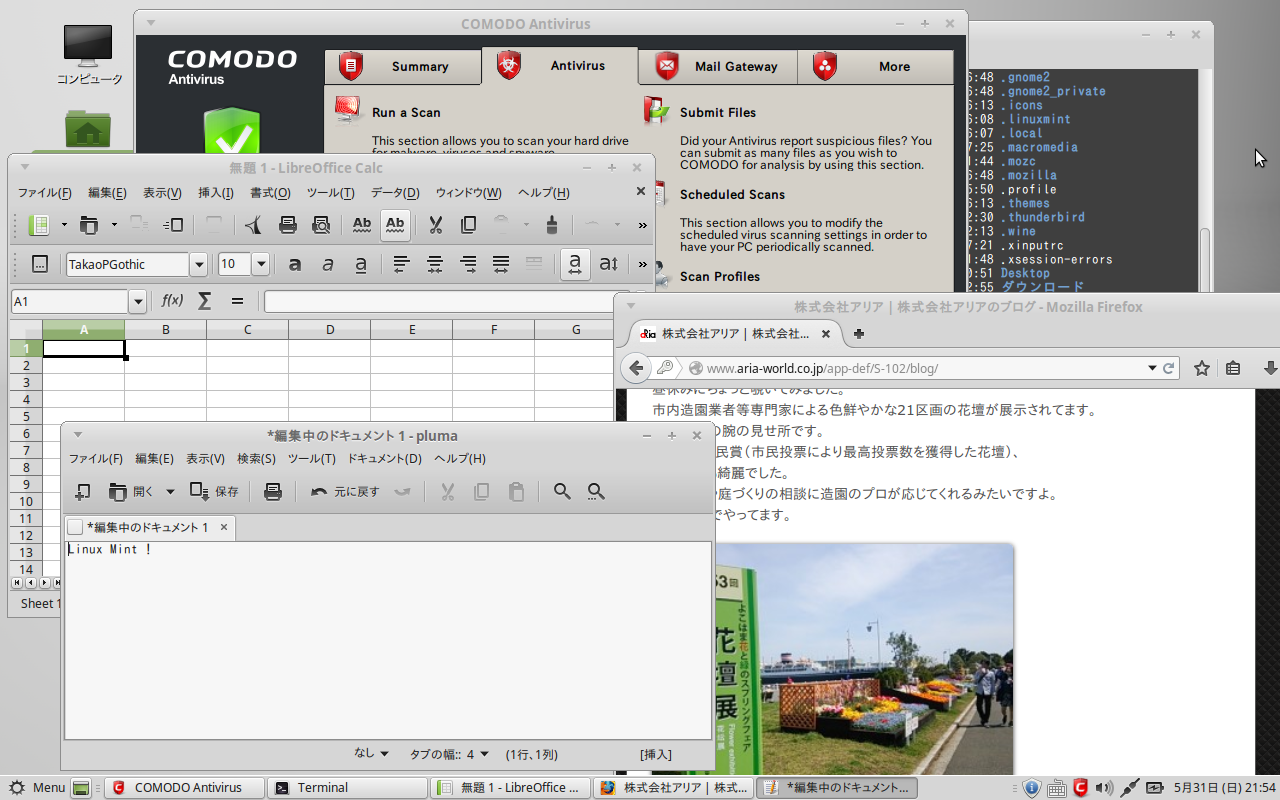Center horizontally in Calc toolbar
The width and height of the screenshot is (1280, 800).
(435, 264)
